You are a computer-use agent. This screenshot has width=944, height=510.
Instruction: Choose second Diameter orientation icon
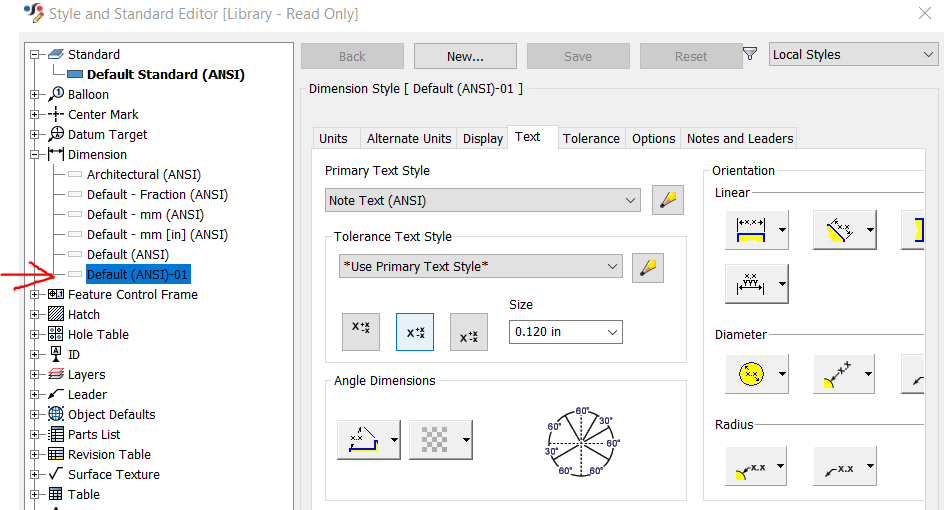tap(837, 374)
